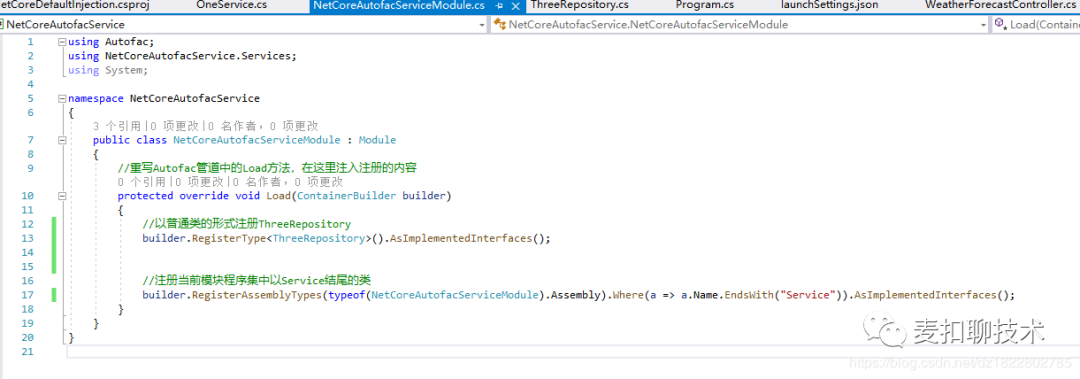Click the grayed 'using System;' line
Screen dimensions: 1080x379
click(108, 70)
